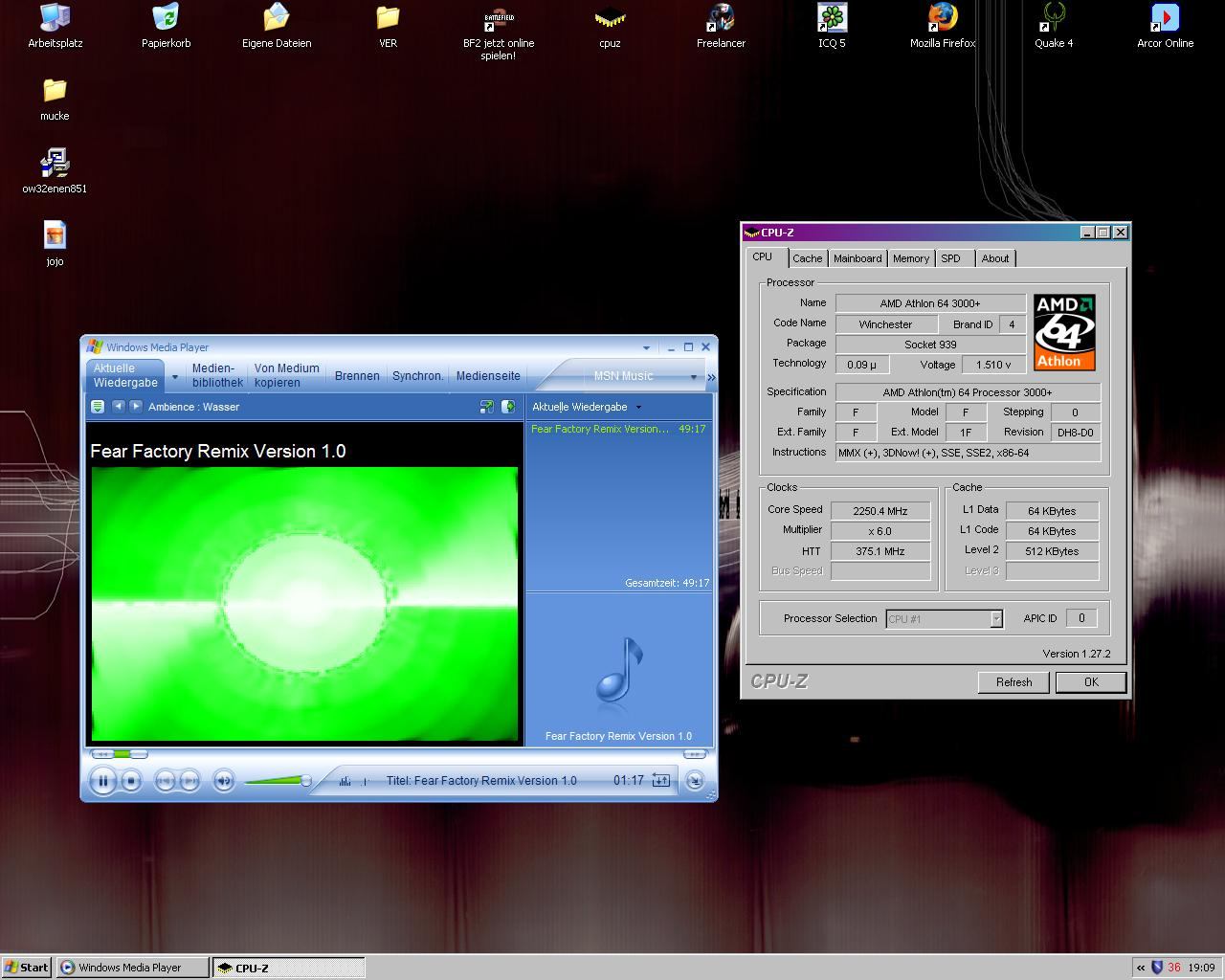Select the Fear Factory Remix playlist entry
Image resolution: width=1225 pixels, height=980 pixels.
point(618,429)
